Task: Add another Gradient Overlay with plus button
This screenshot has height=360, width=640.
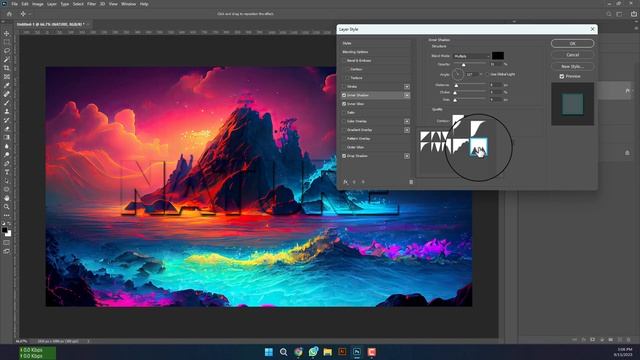Action: pos(407,130)
